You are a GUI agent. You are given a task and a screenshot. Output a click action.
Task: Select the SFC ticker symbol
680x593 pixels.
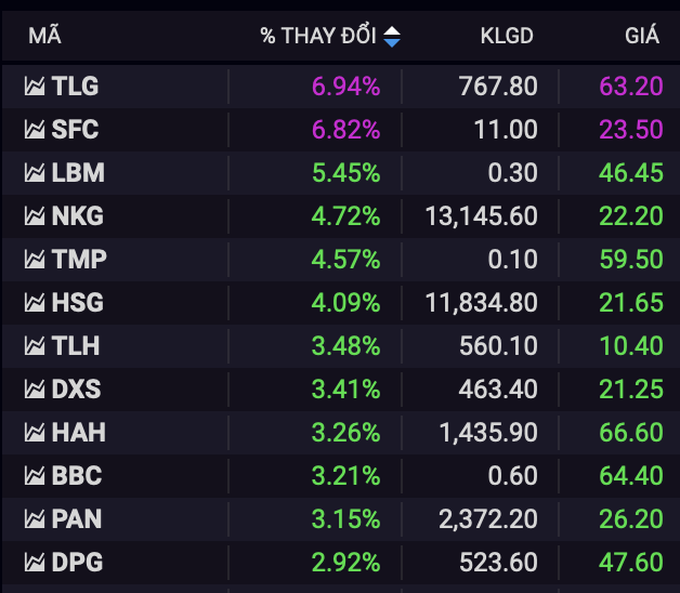(x=75, y=129)
